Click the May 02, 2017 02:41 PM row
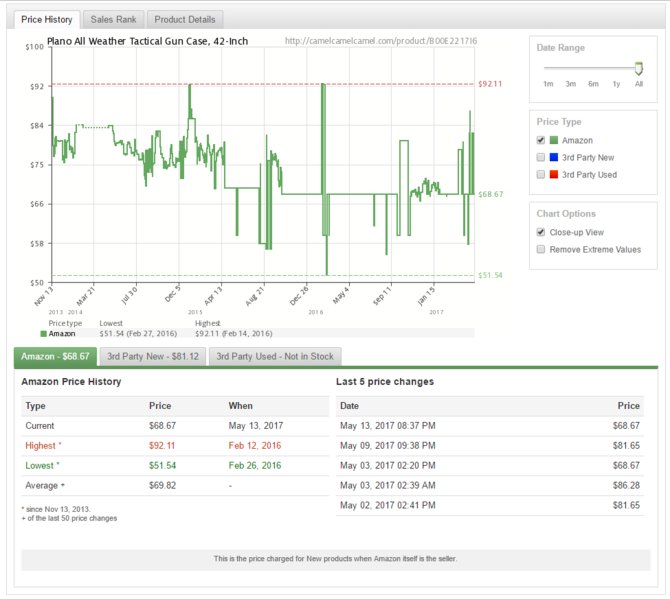 click(x=490, y=505)
